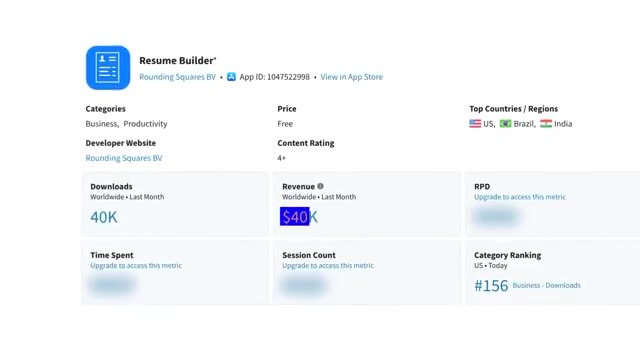This screenshot has width=640, height=360.
Task: Click the Brazil flag icon
Action: 505,124
